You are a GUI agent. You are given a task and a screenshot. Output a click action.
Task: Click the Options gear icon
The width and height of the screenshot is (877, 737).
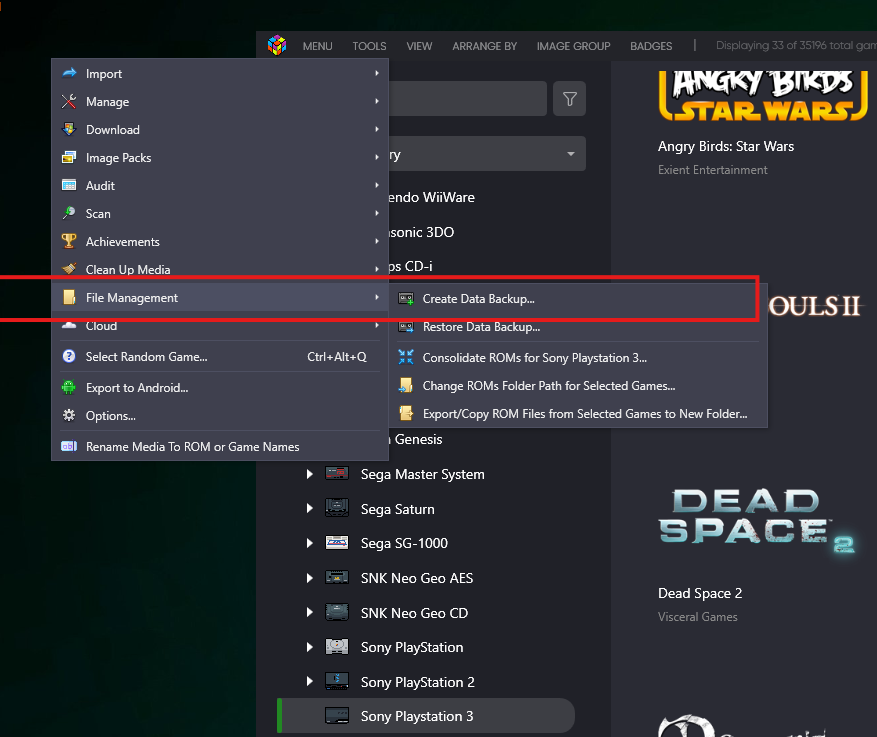69,415
